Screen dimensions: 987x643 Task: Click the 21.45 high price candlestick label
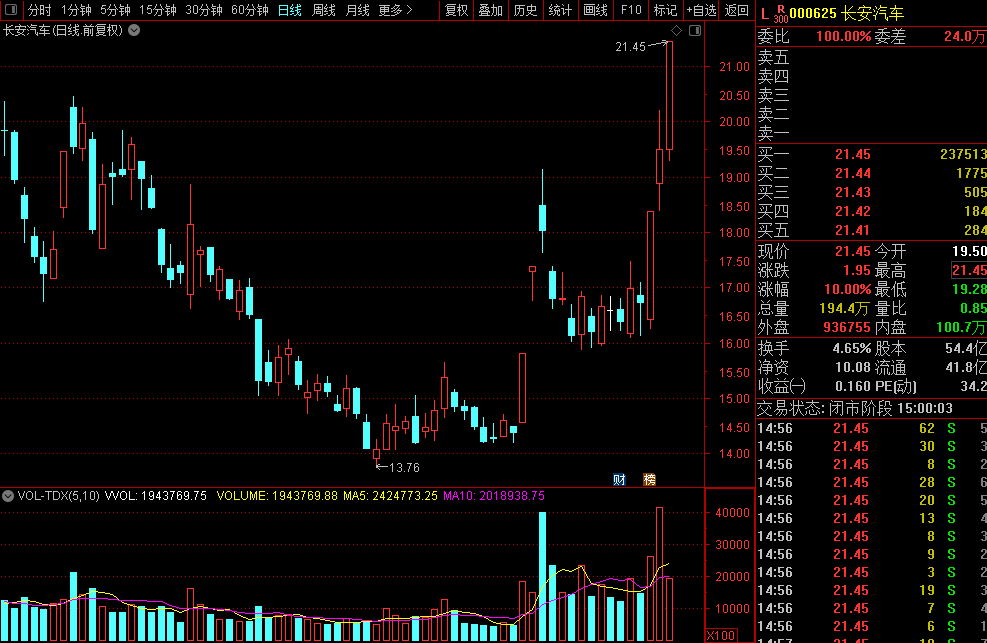pyautogui.click(x=630, y=46)
